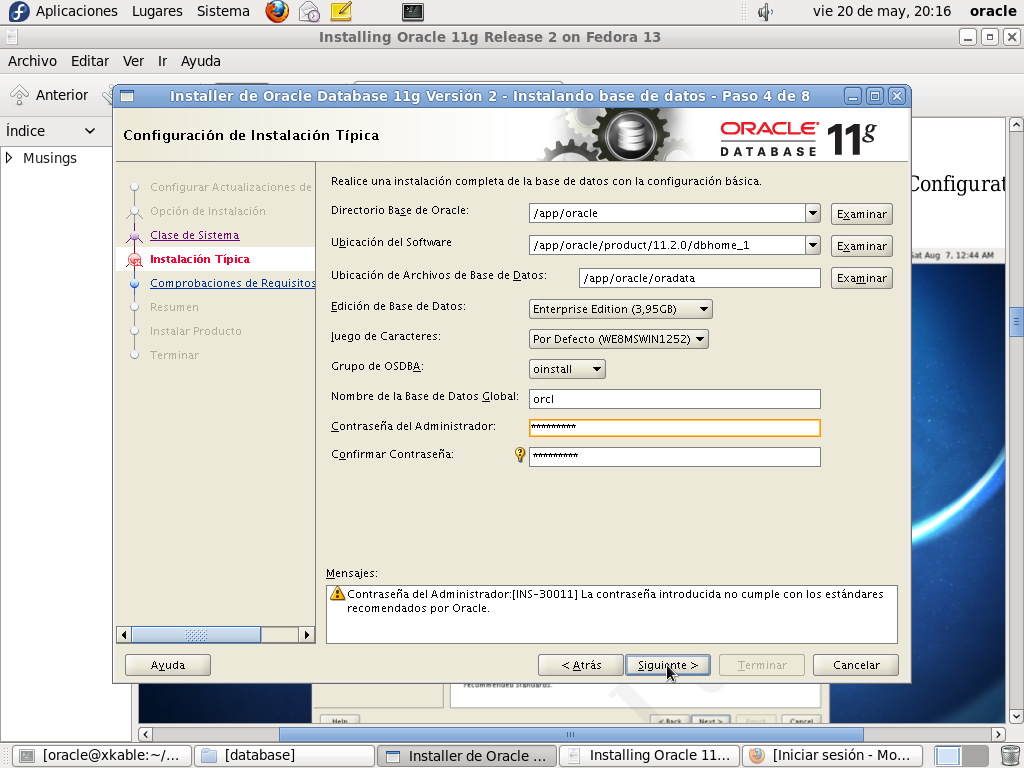Click the help viewer horizontal scrollbar thumb
This screenshot has width=1024, height=768.
571,734
